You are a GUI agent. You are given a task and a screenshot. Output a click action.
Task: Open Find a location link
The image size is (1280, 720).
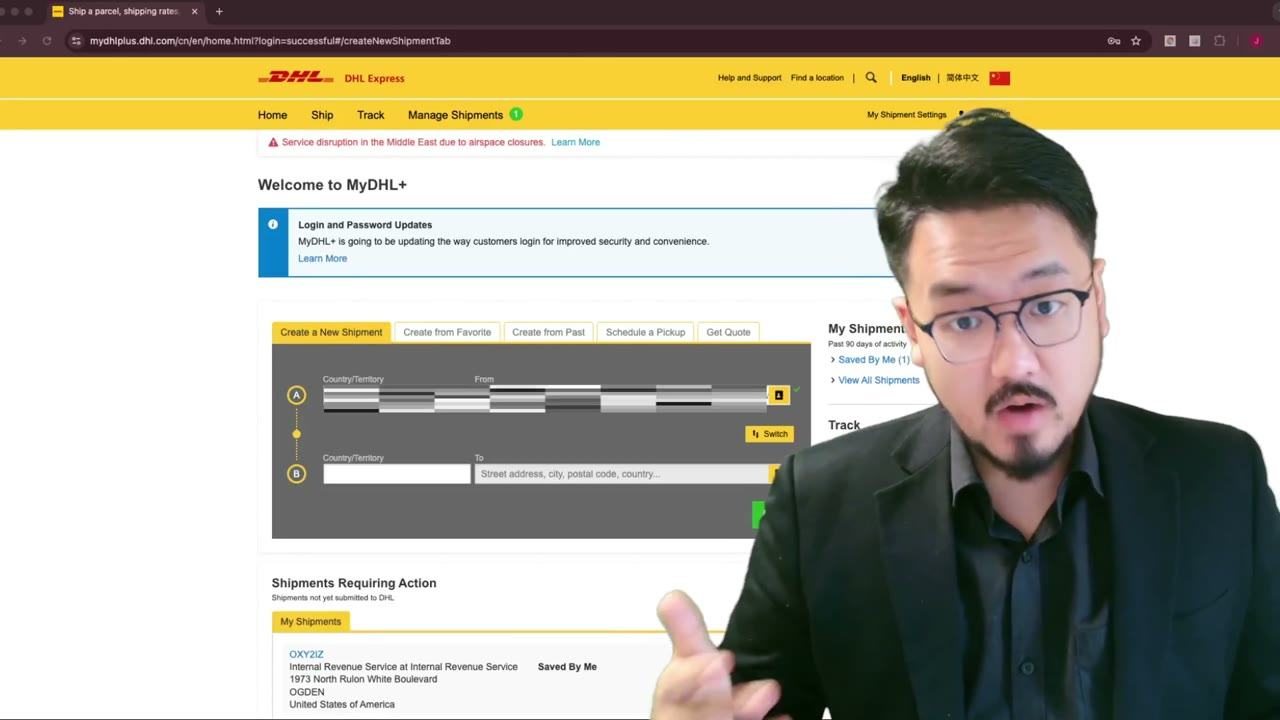pos(817,78)
